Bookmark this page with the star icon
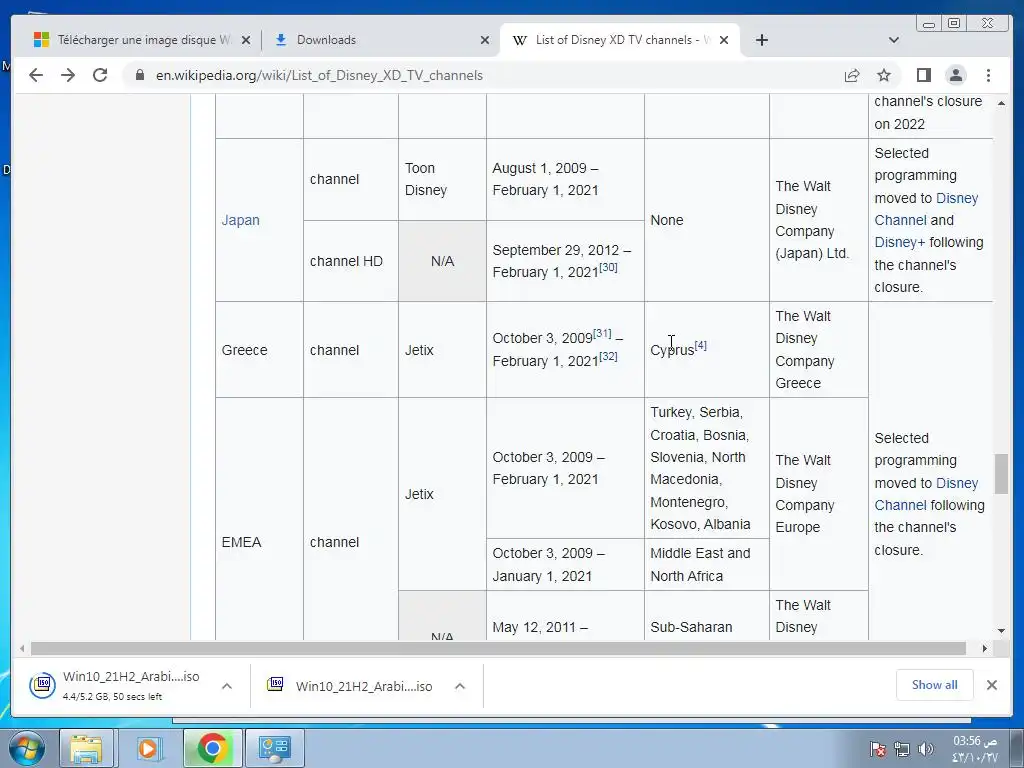This screenshot has width=1024, height=768. coord(884,75)
